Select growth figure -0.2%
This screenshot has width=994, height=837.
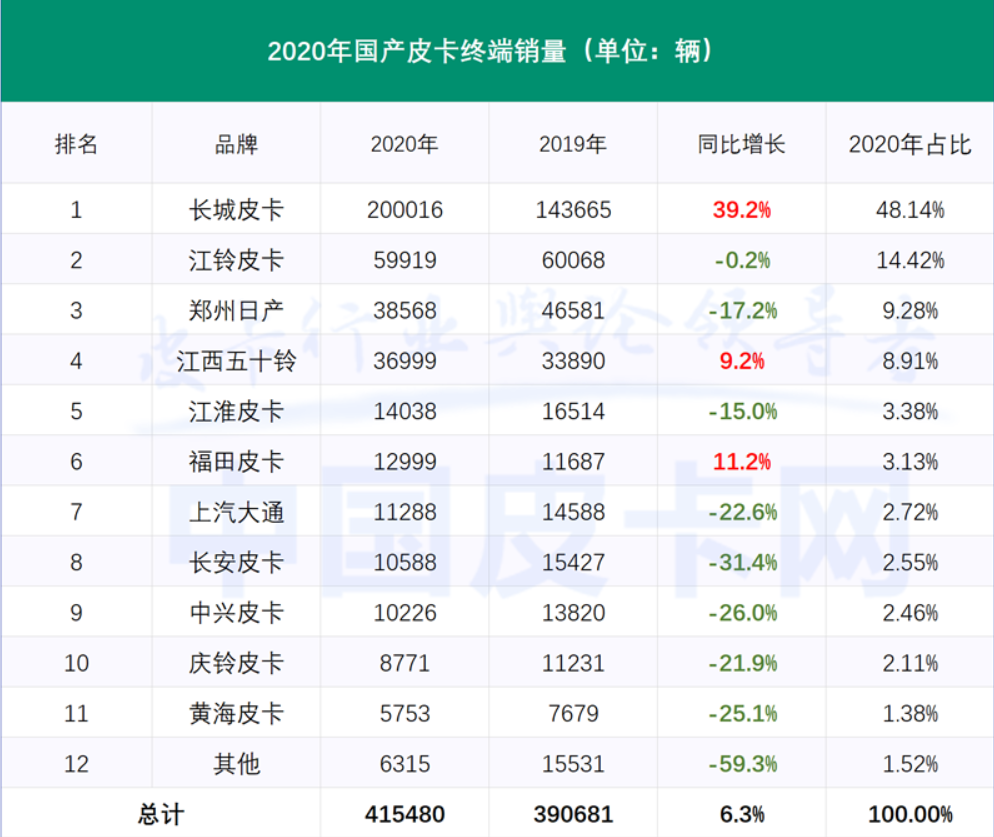(x=742, y=261)
